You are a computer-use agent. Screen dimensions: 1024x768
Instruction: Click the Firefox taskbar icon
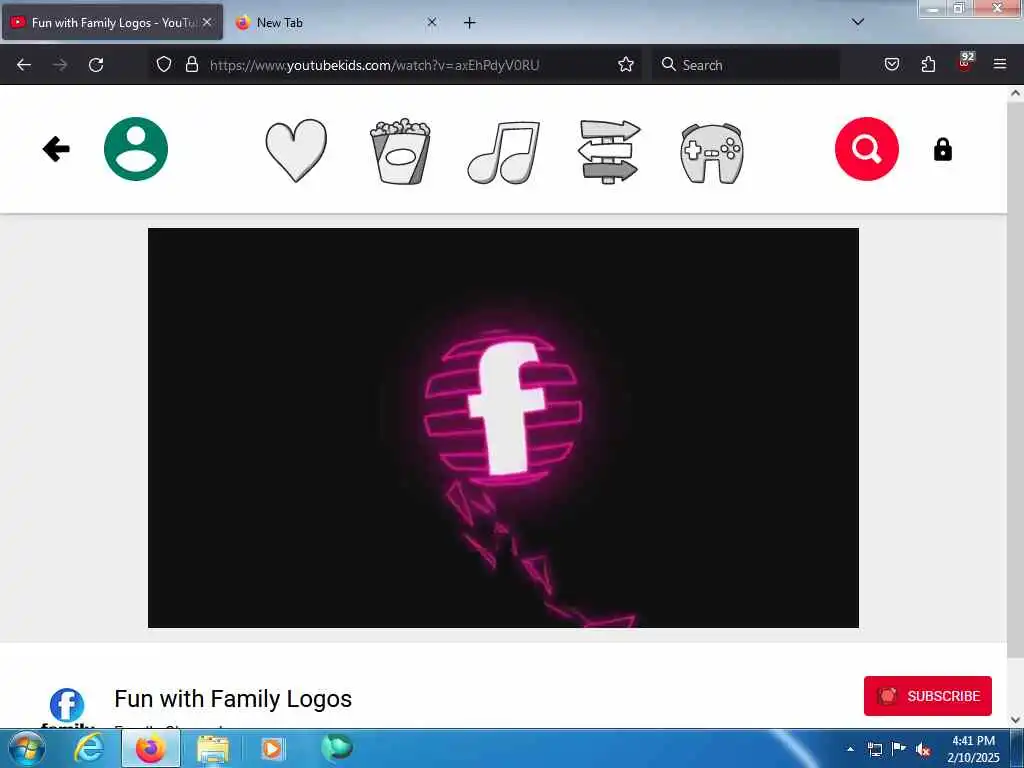(151, 748)
